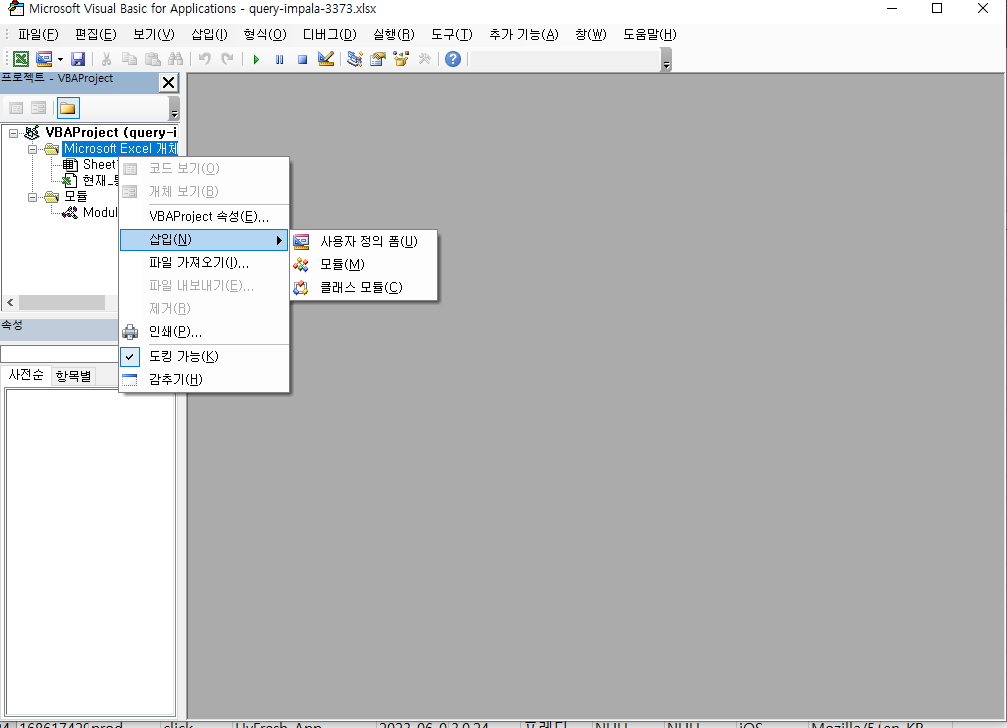The width and height of the screenshot is (1007, 728).
Task: Open the 도움말(H) menu
Action: click(650, 34)
